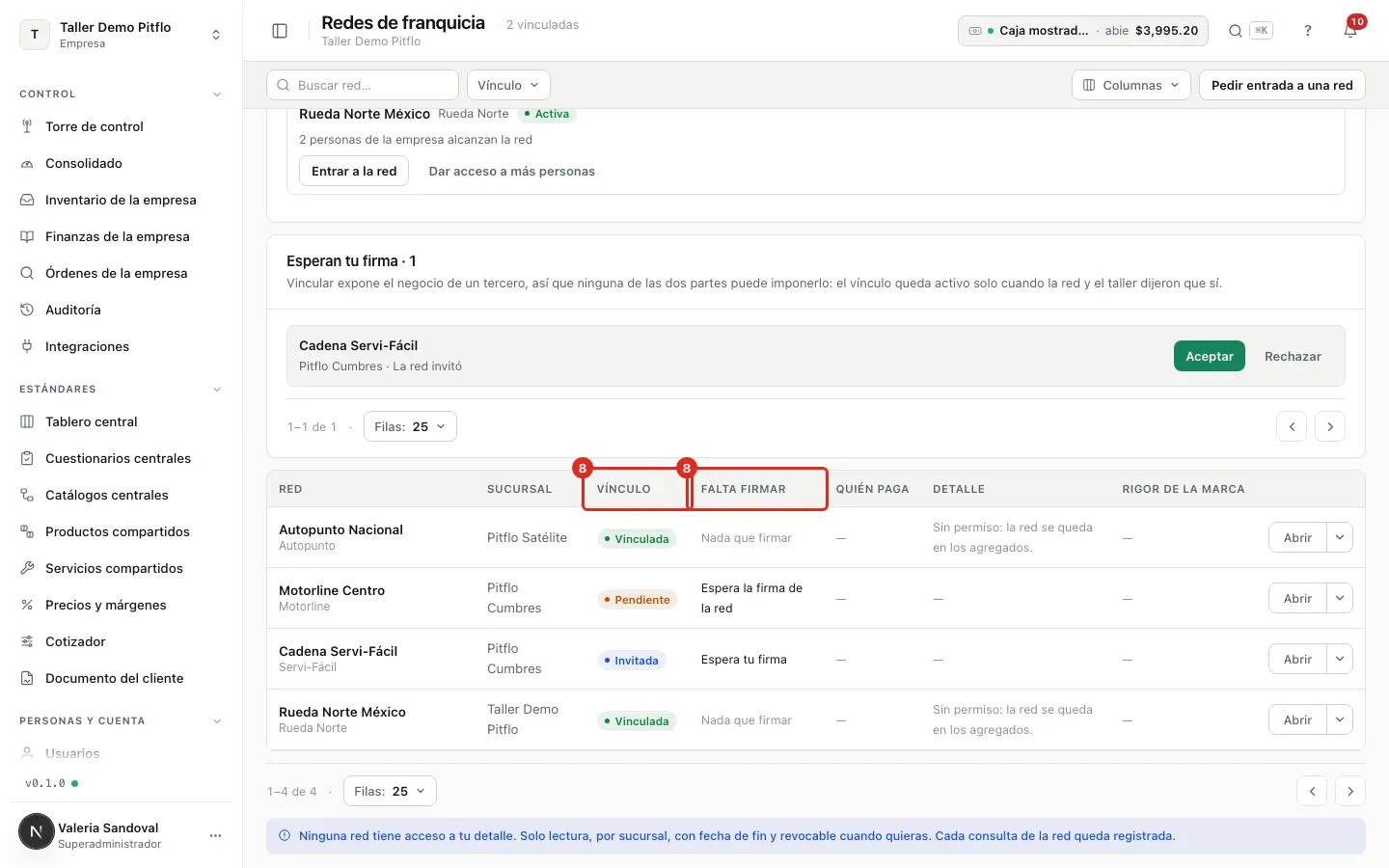Collapse the CONTROL sidebar section
This screenshot has width=1389, height=868.
(217, 95)
